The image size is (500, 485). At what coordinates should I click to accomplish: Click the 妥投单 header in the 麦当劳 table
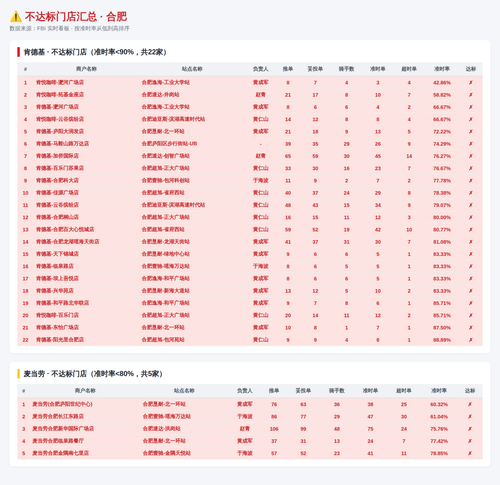point(303,391)
